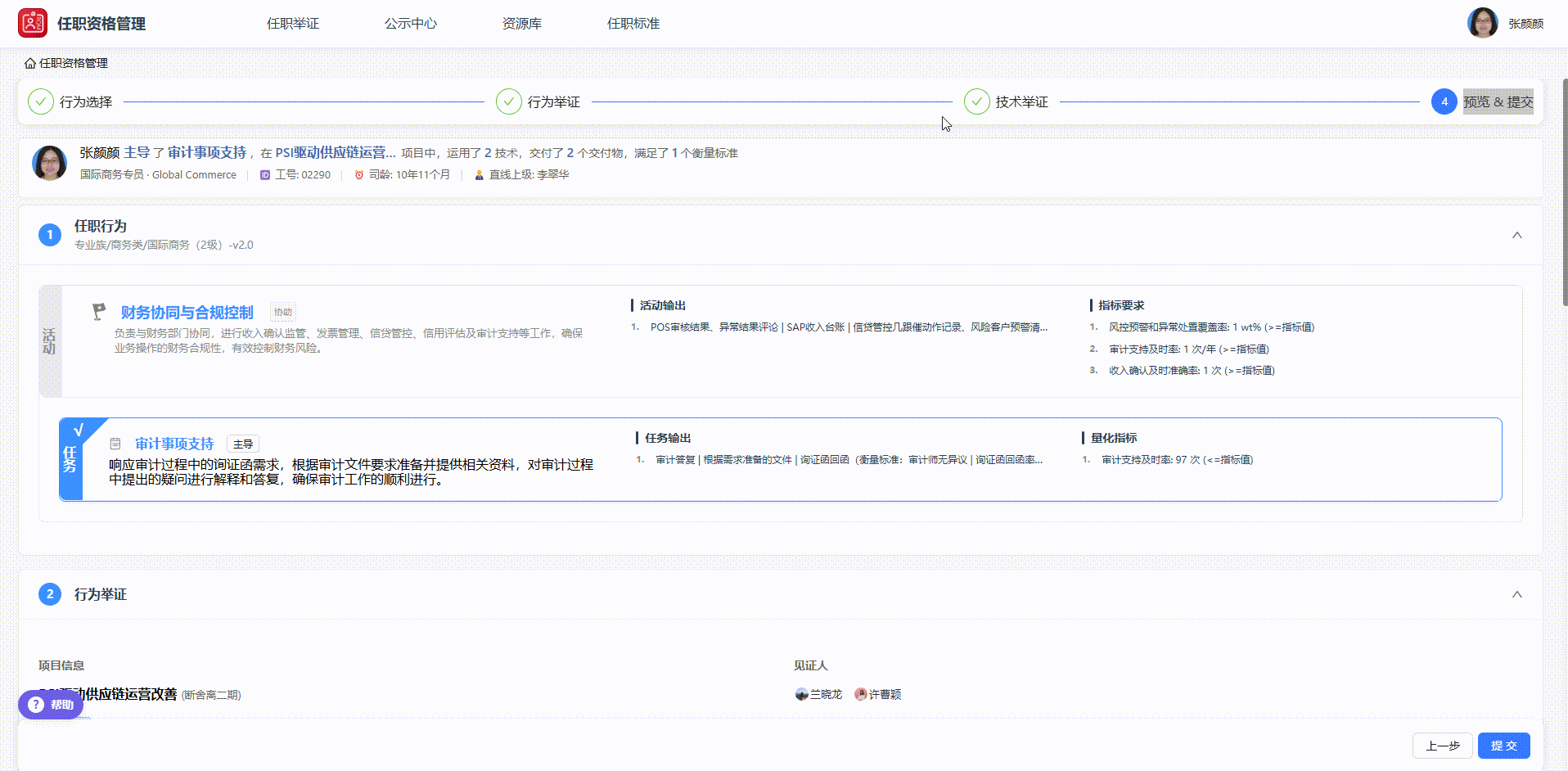
Task: Click witness 兰晓龙 avatar
Action: (802, 694)
